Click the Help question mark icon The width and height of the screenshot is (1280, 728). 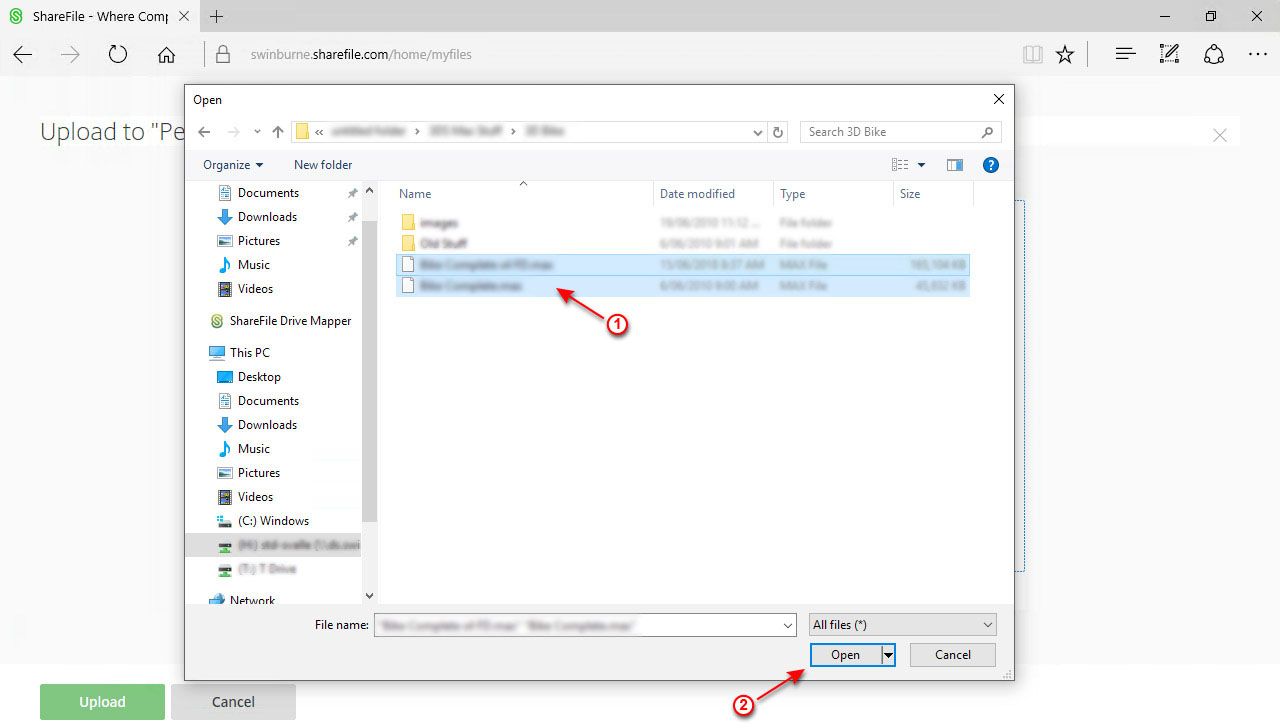coord(990,165)
